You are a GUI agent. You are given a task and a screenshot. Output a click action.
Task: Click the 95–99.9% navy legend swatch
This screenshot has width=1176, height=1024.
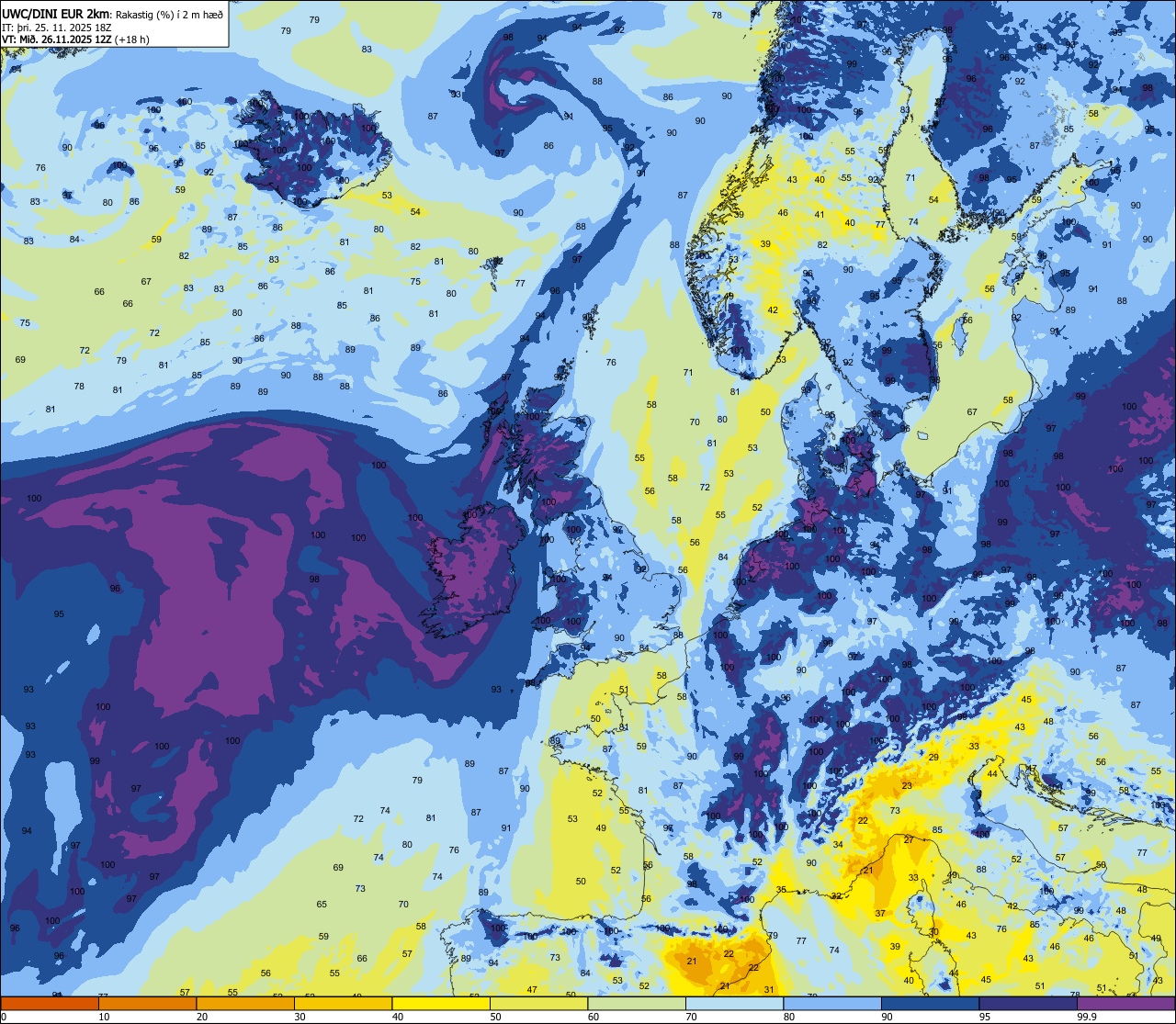(1028, 1004)
